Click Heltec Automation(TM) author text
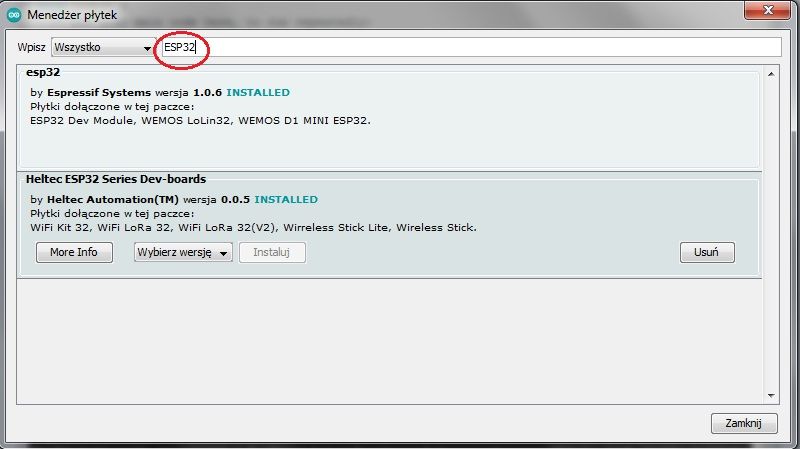Image resolution: width=800 pixels, height=449 pixels. (113, 199)
